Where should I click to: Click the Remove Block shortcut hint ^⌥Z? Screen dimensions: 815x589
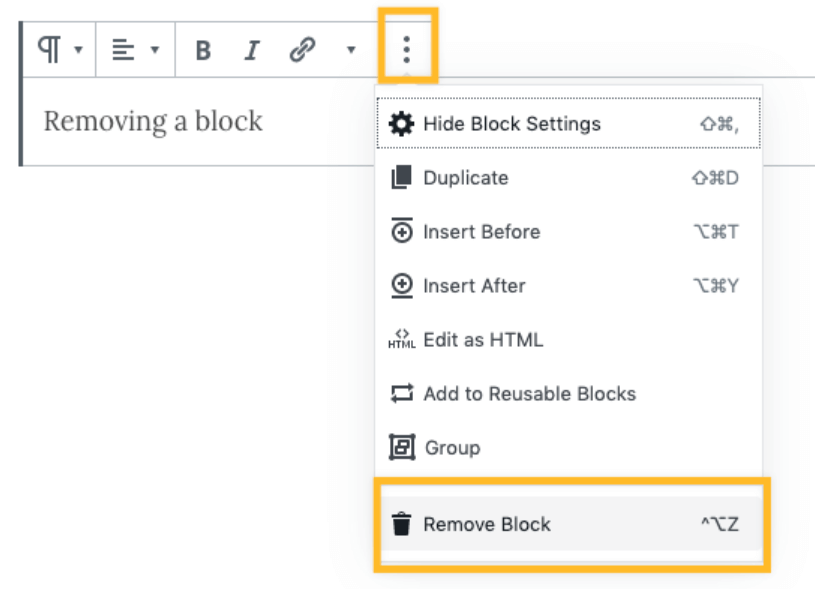pos(720,523)
